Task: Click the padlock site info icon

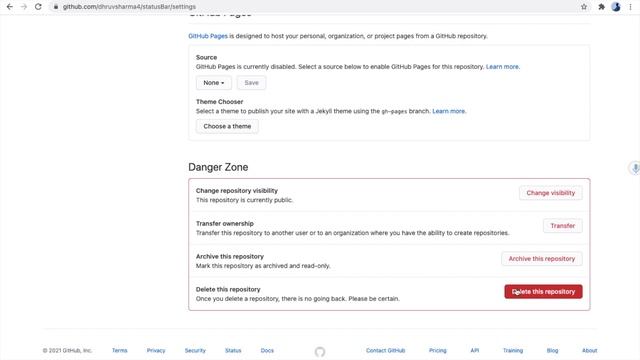Action: click(x=56, y=7)
